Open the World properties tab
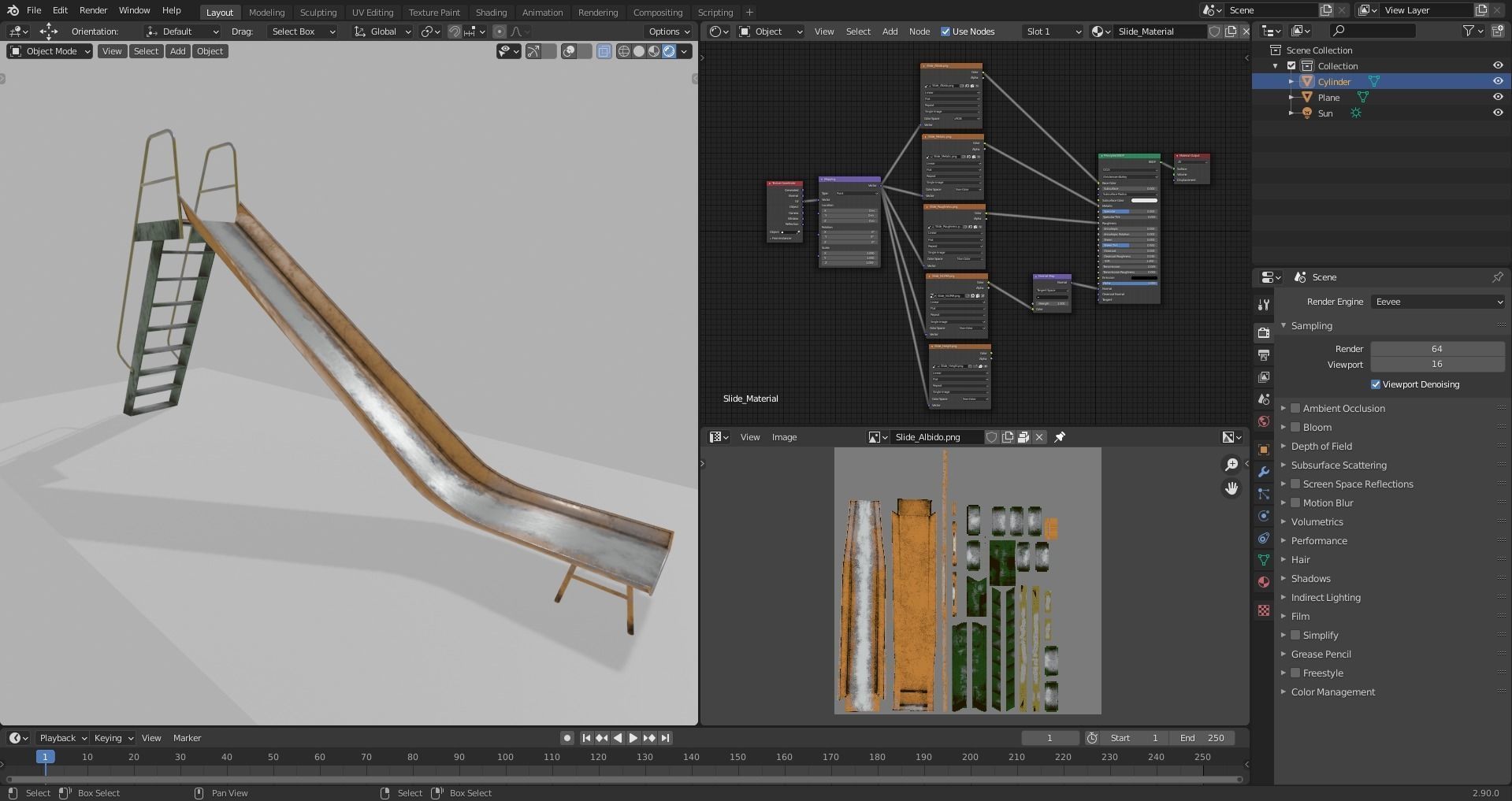1512x801 pixels. click(1264, 421)
